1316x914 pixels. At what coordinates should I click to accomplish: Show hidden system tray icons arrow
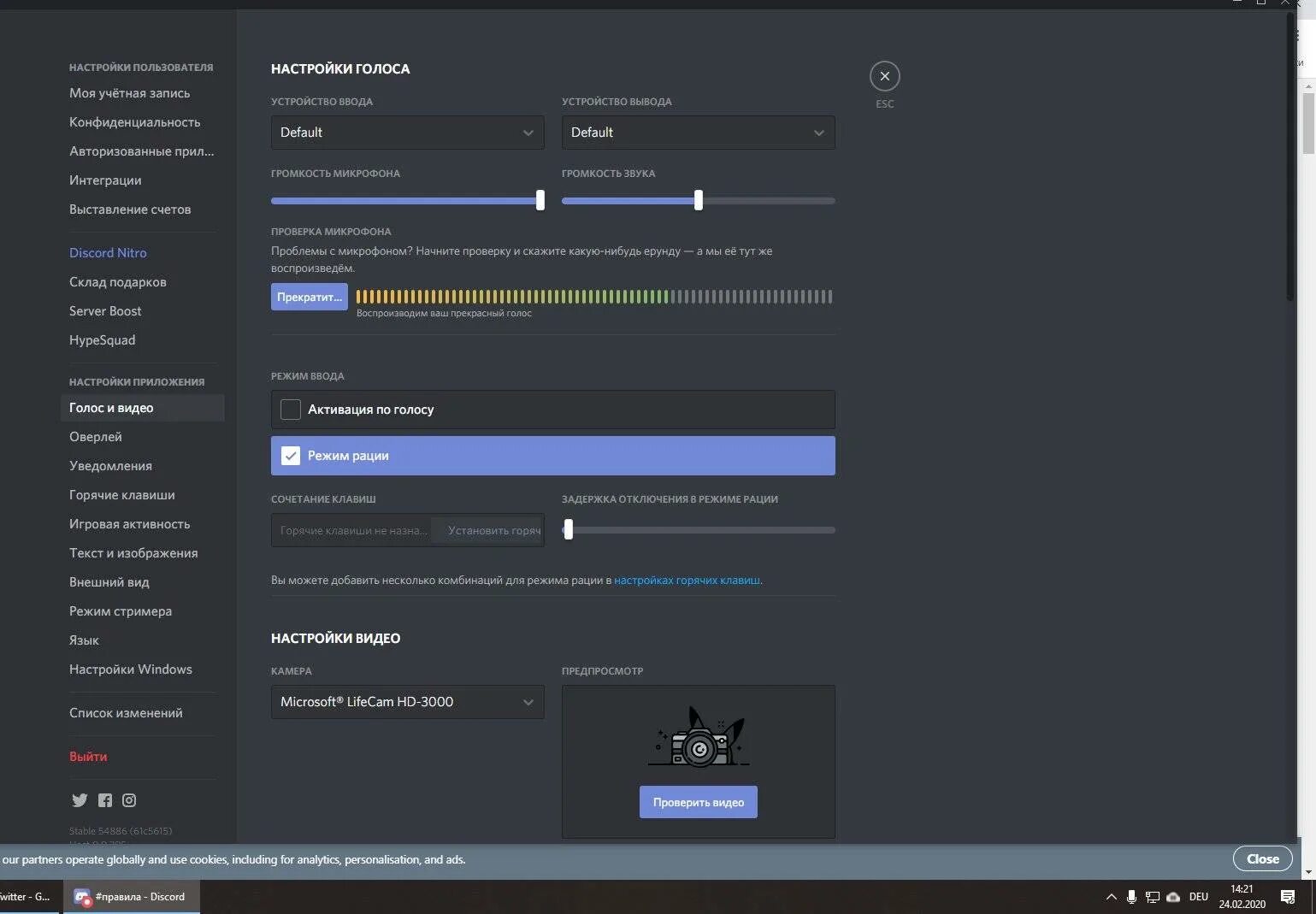pyautogui.click(x=1111, y=897)
